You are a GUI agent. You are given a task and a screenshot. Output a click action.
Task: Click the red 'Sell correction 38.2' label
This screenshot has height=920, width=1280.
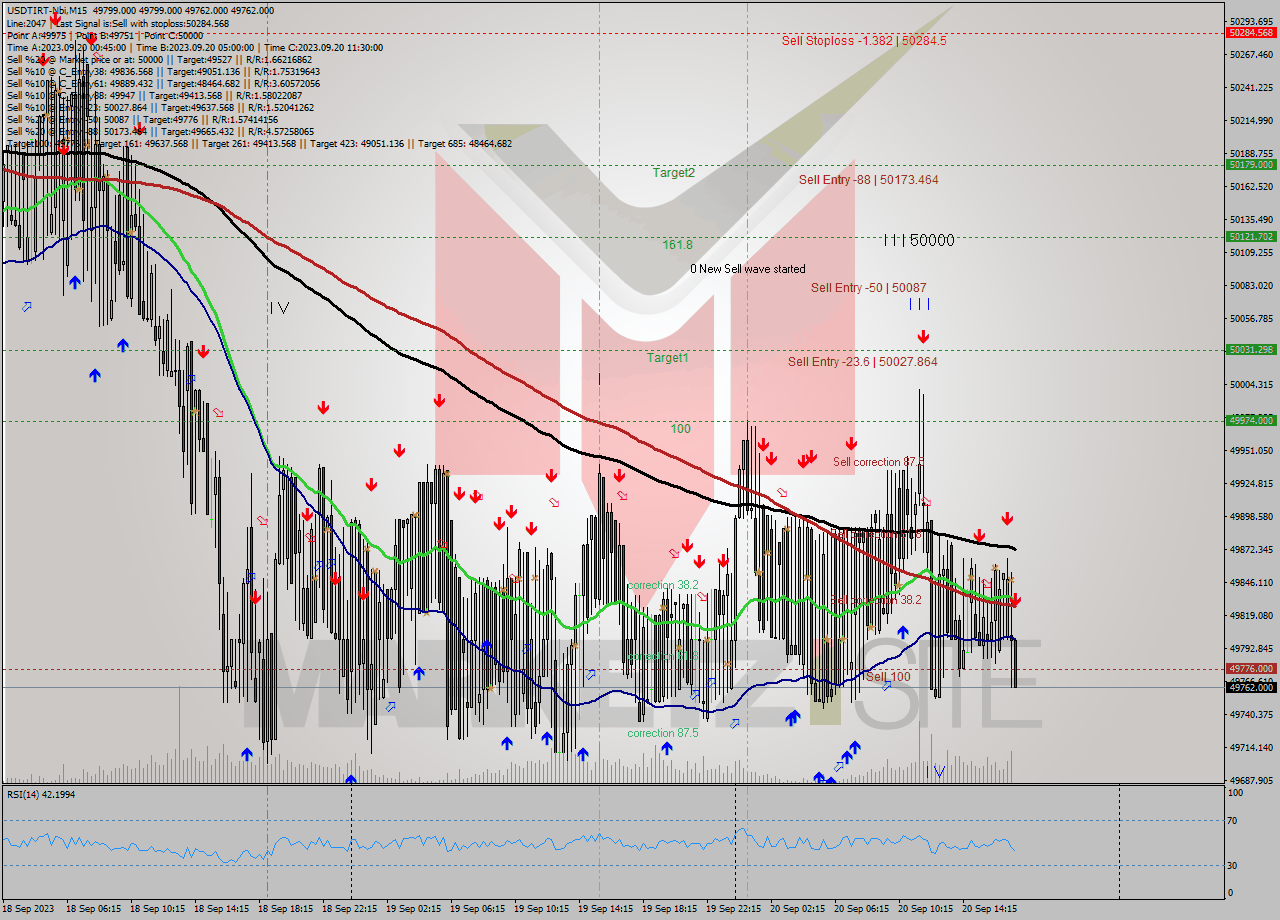[876, 600]
